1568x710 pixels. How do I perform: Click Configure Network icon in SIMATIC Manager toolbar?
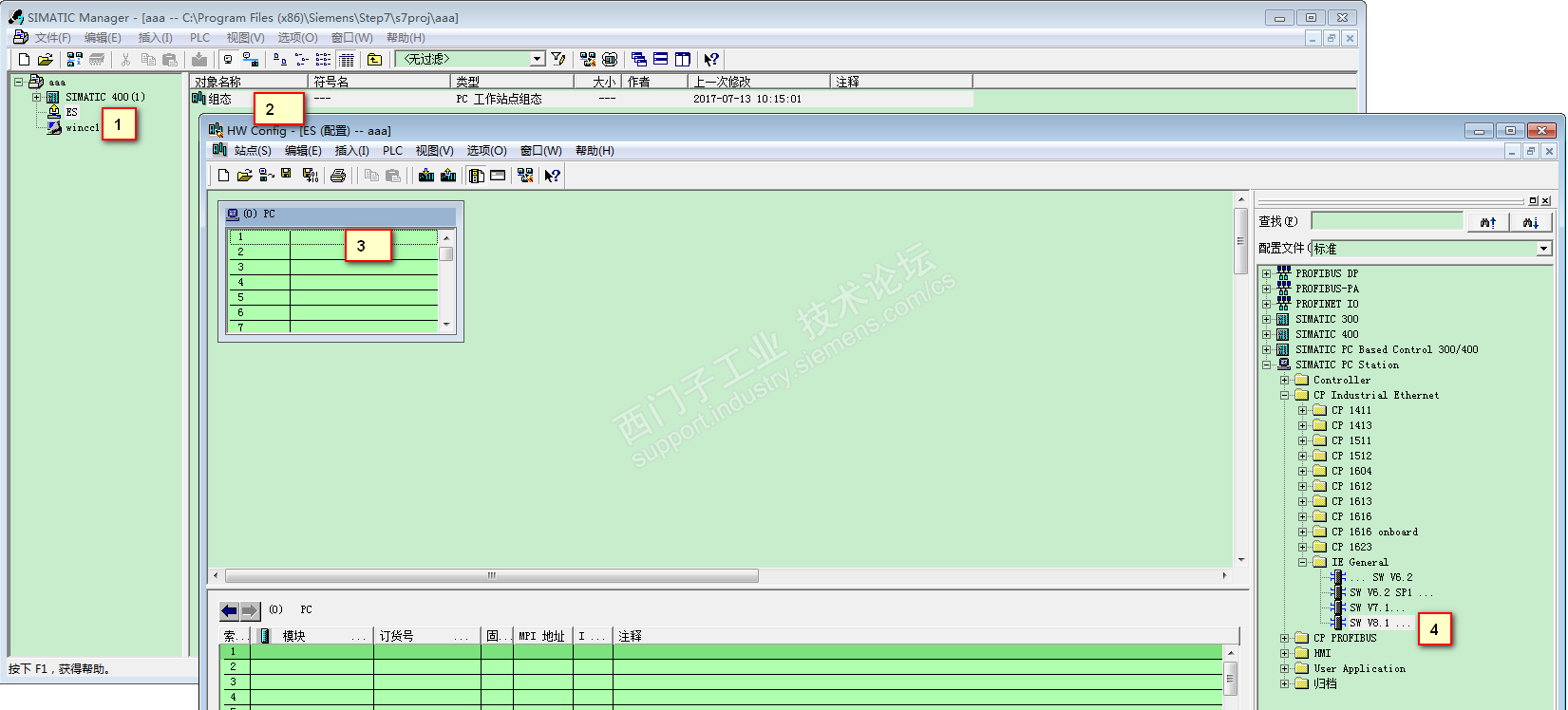[x=588, y=59]
